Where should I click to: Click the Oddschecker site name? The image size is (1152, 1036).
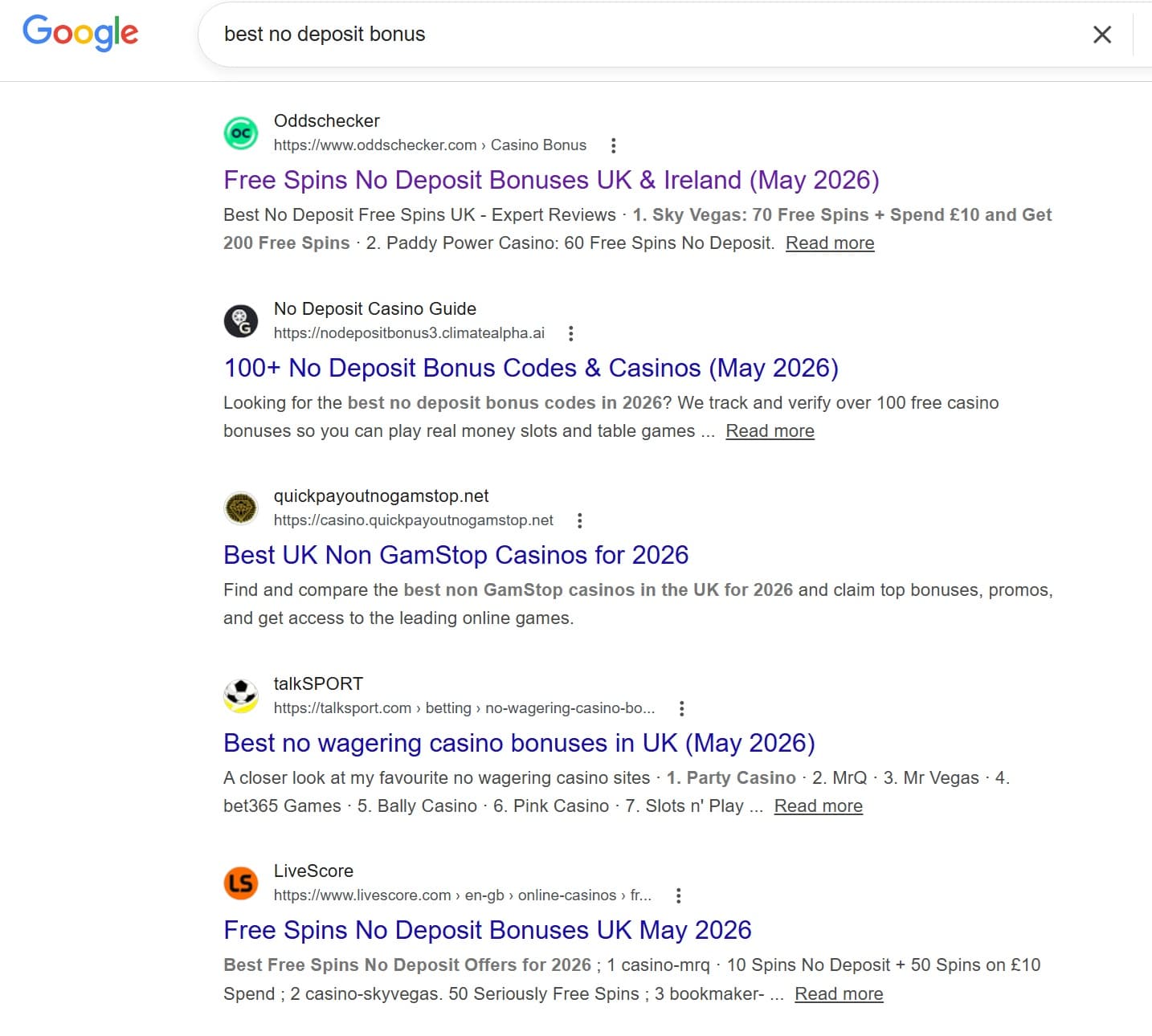(x=326, y=121)
